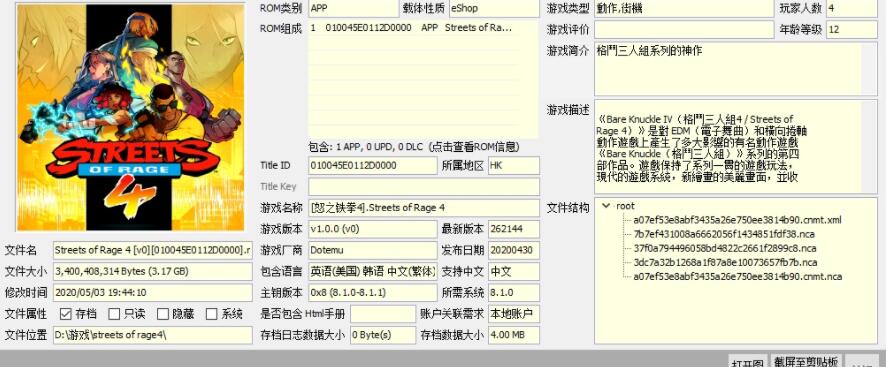Select a07ef53e8abf3435a26e750ee3814b90.cnmt.xml in file tree
Viewport: 887px width, 367px height.
(x=737, y=220)
